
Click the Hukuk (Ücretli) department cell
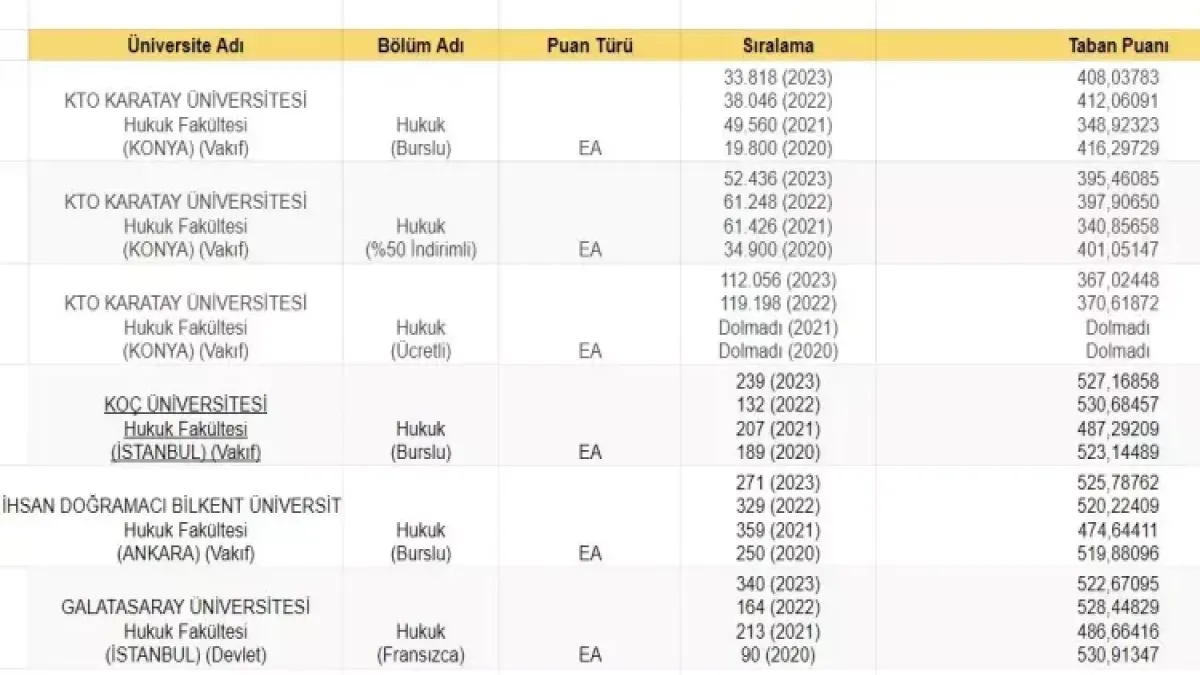(x=420, y=339)
